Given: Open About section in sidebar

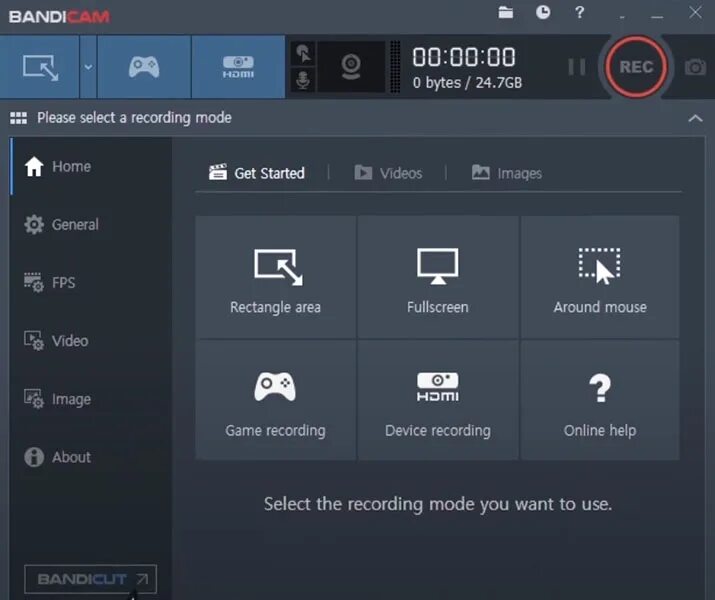Looking at the screenshot, I should pyautogui.click(x=91, y=457).
